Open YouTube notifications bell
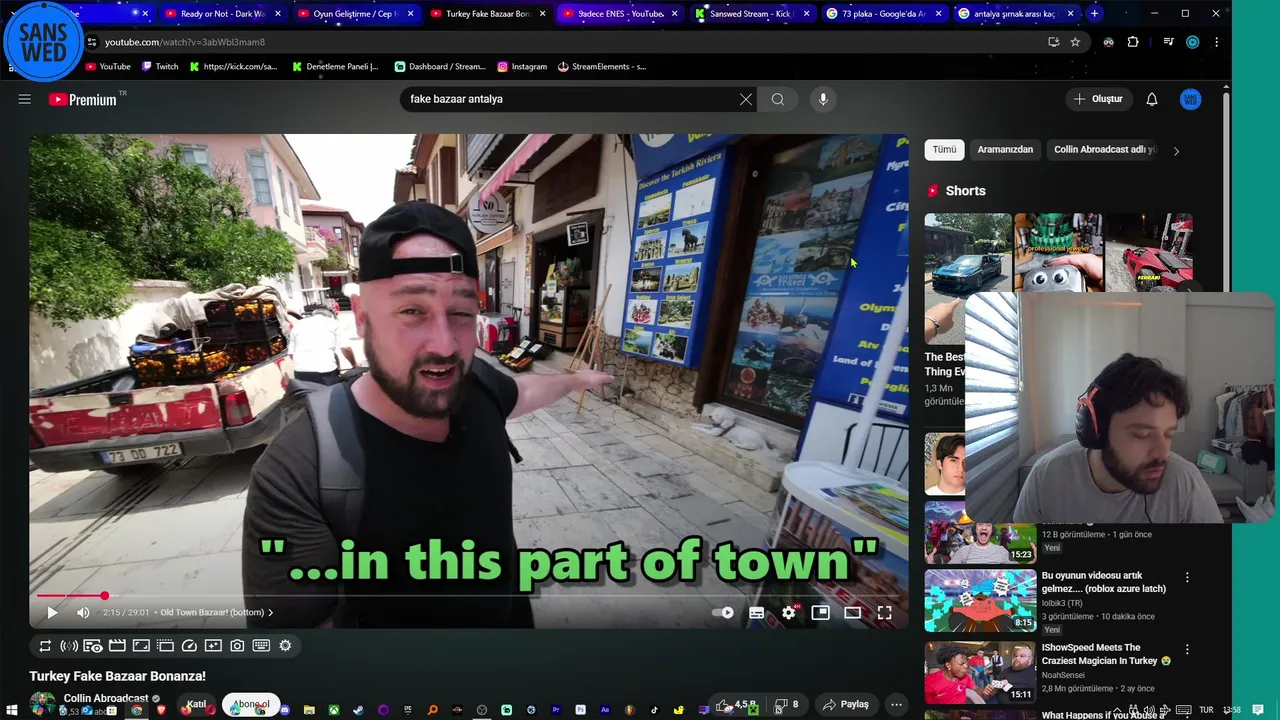The width and height of the screenshot is (1280, 720). coord(1152,99)
